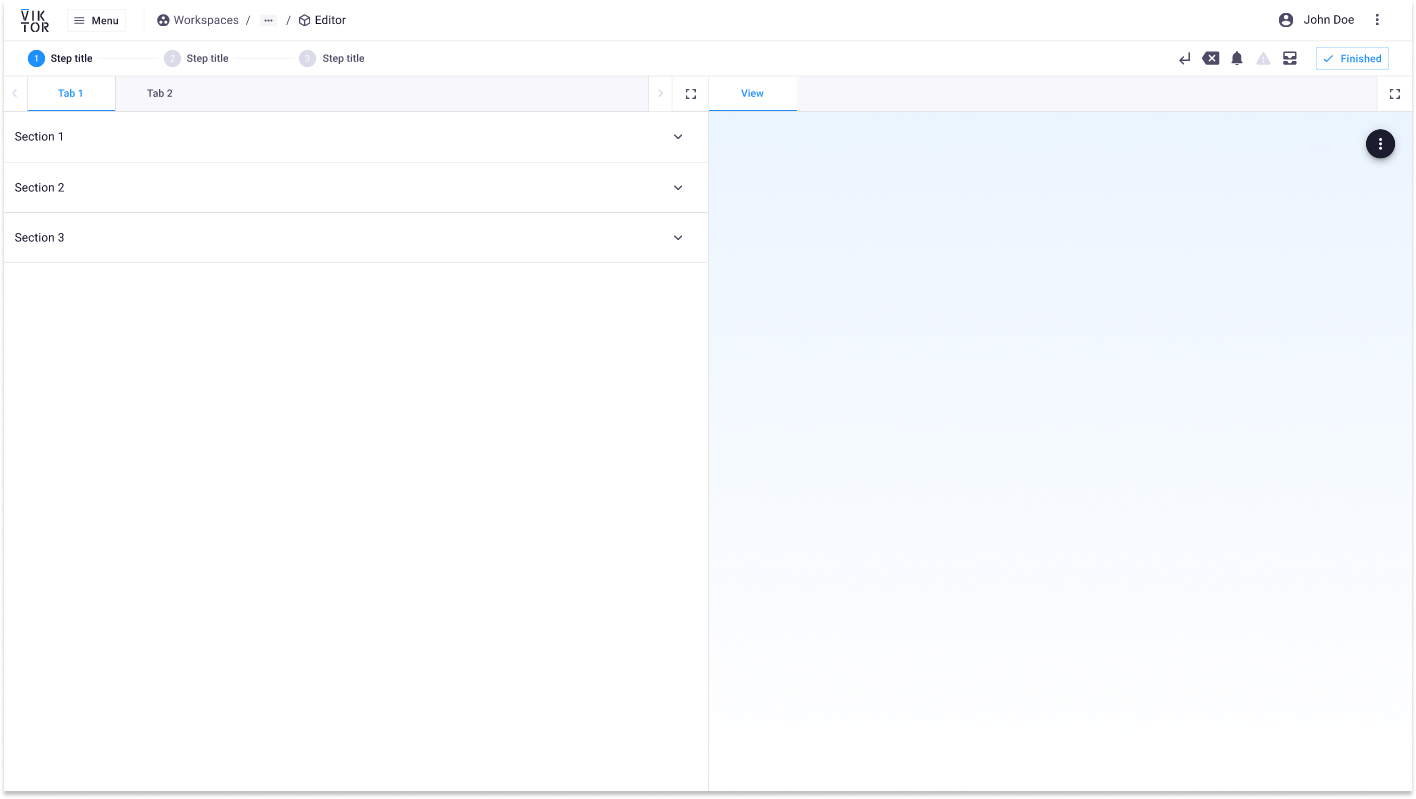This screenshot has width=1416, height=799.
Task: Open John Doe user account
Action: pos(1317,20)
